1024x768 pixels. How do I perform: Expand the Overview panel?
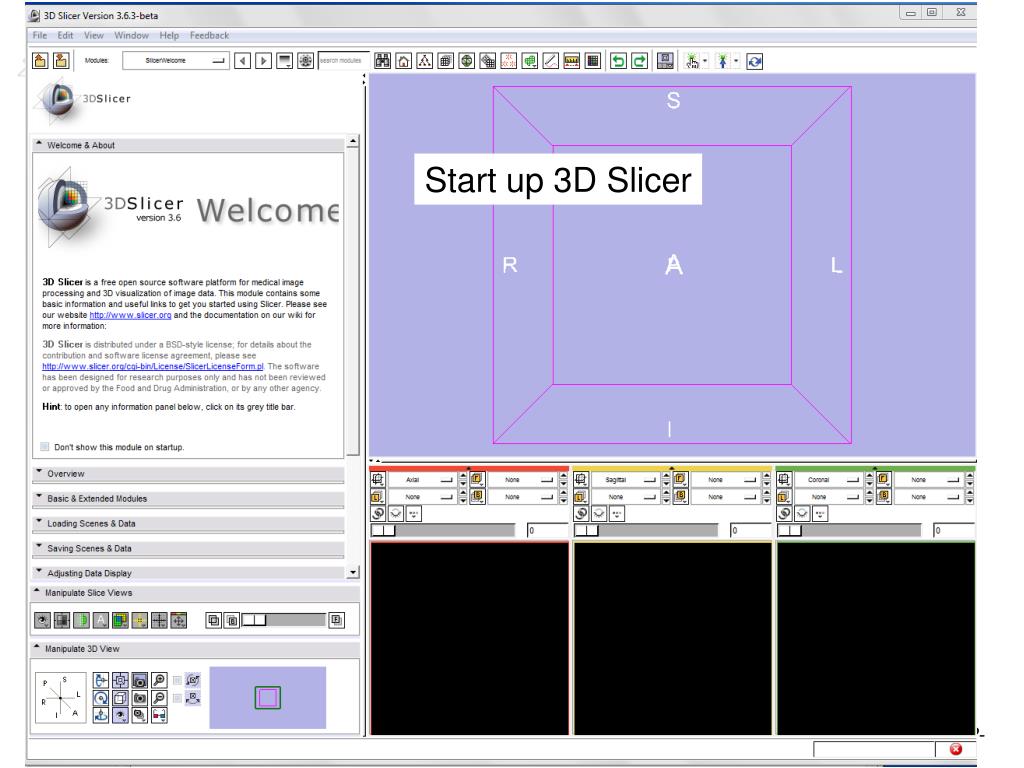tap(188, 473)
